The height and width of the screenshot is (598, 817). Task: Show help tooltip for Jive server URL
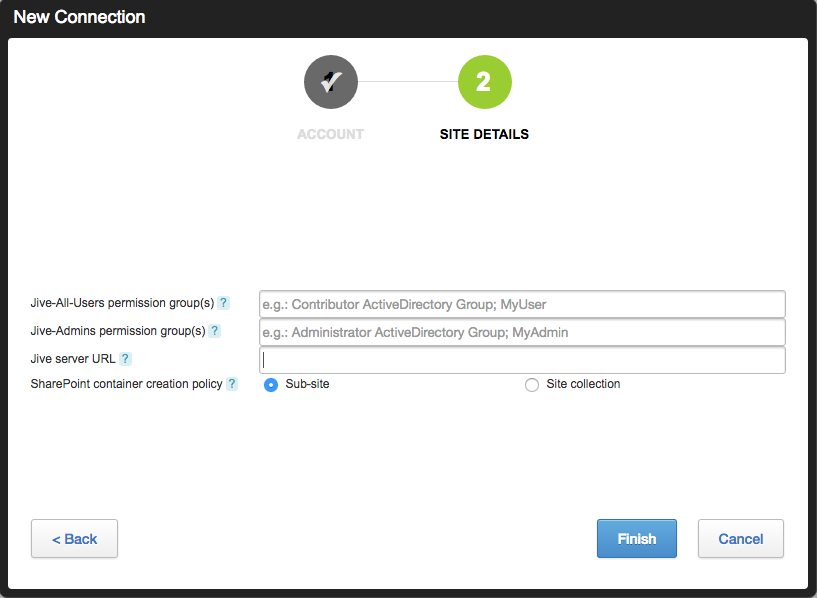coord(125,359)
